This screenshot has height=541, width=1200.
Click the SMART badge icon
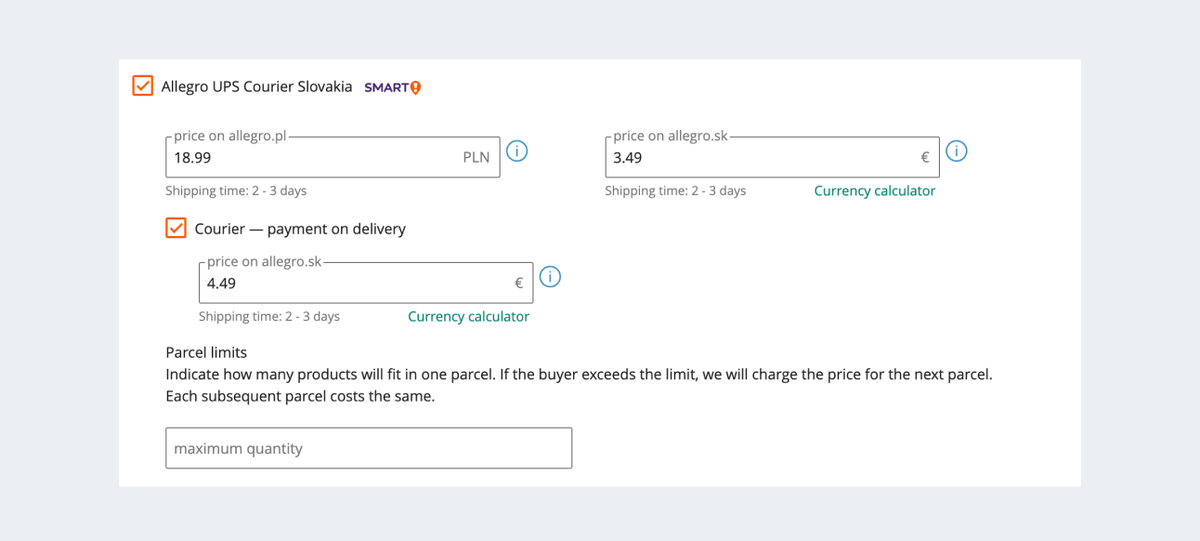pyautogui.click(x=392, y=87)
